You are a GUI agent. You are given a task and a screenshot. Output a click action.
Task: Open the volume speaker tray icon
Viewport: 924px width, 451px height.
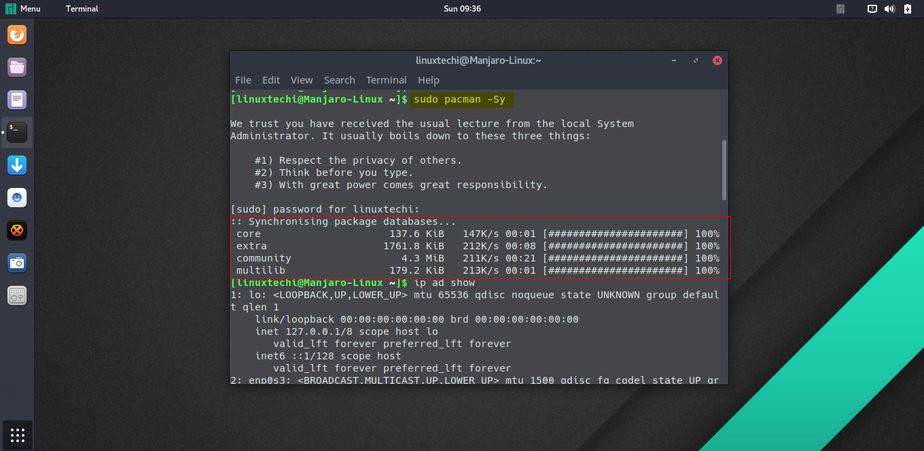coord(890,9)
